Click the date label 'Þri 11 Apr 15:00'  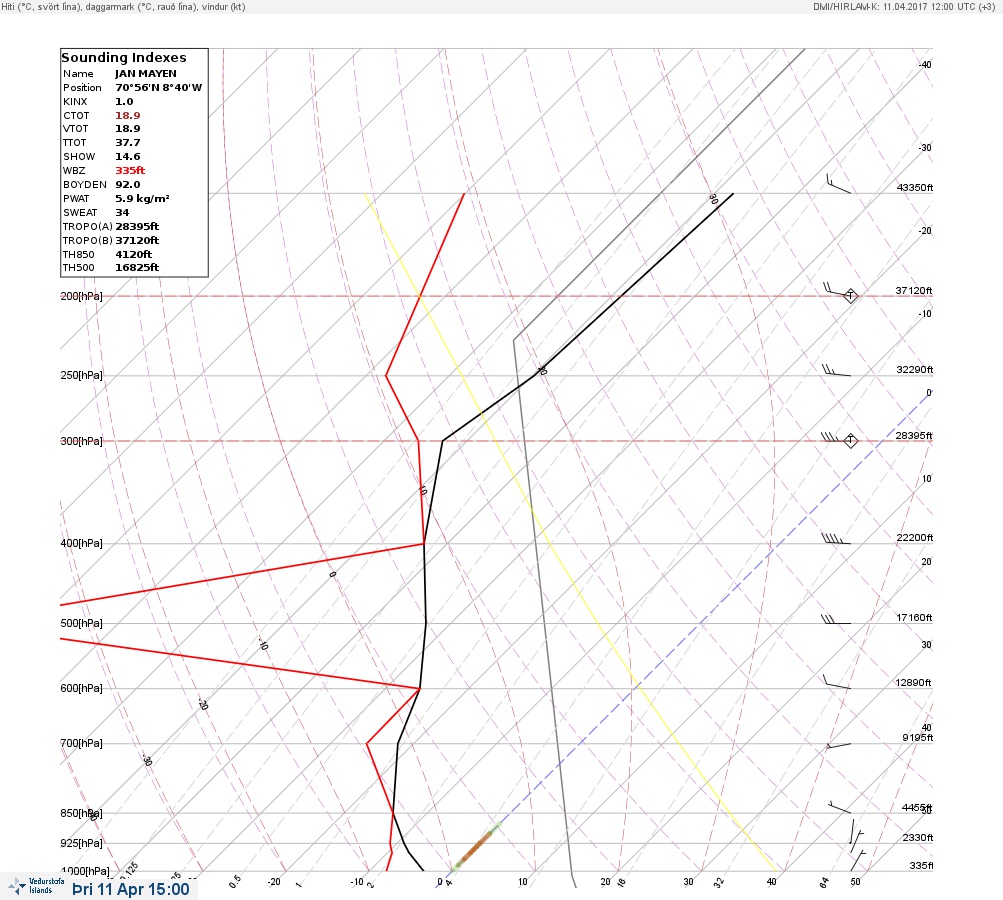point(130,889)
